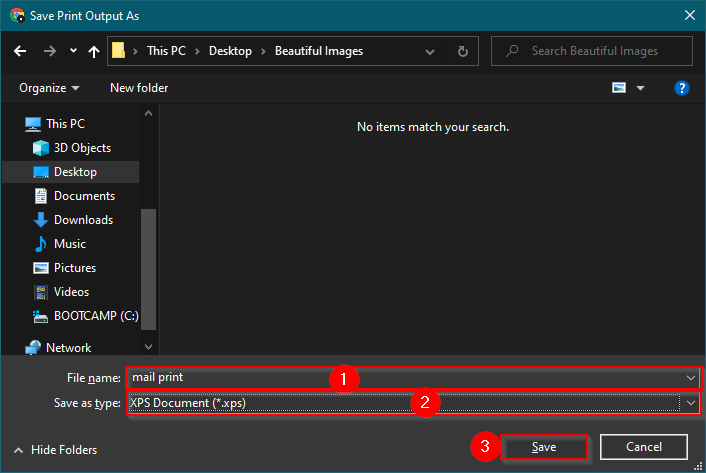Screen dimensions: 706x473
Task: Click the Chrome icon in title bar
Action: (17, 16)
